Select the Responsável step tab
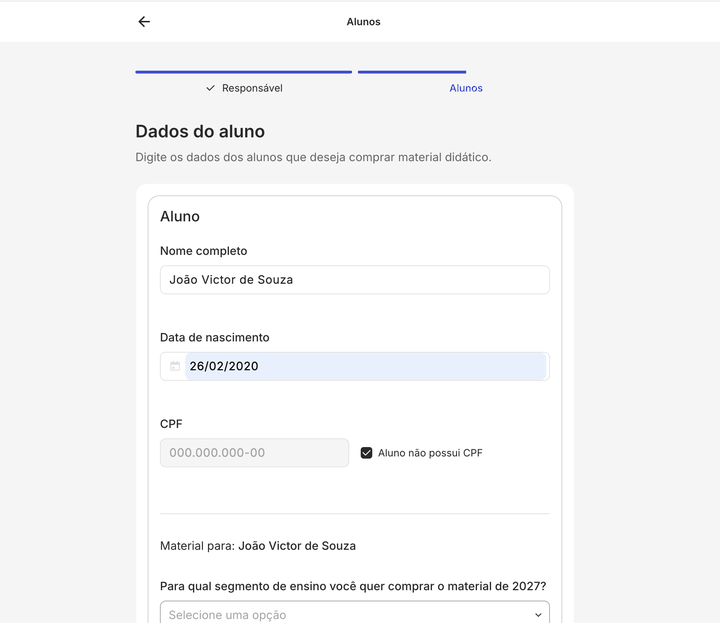Image resolution: width=720 pixels, height=623 pixels. [244, 88]
